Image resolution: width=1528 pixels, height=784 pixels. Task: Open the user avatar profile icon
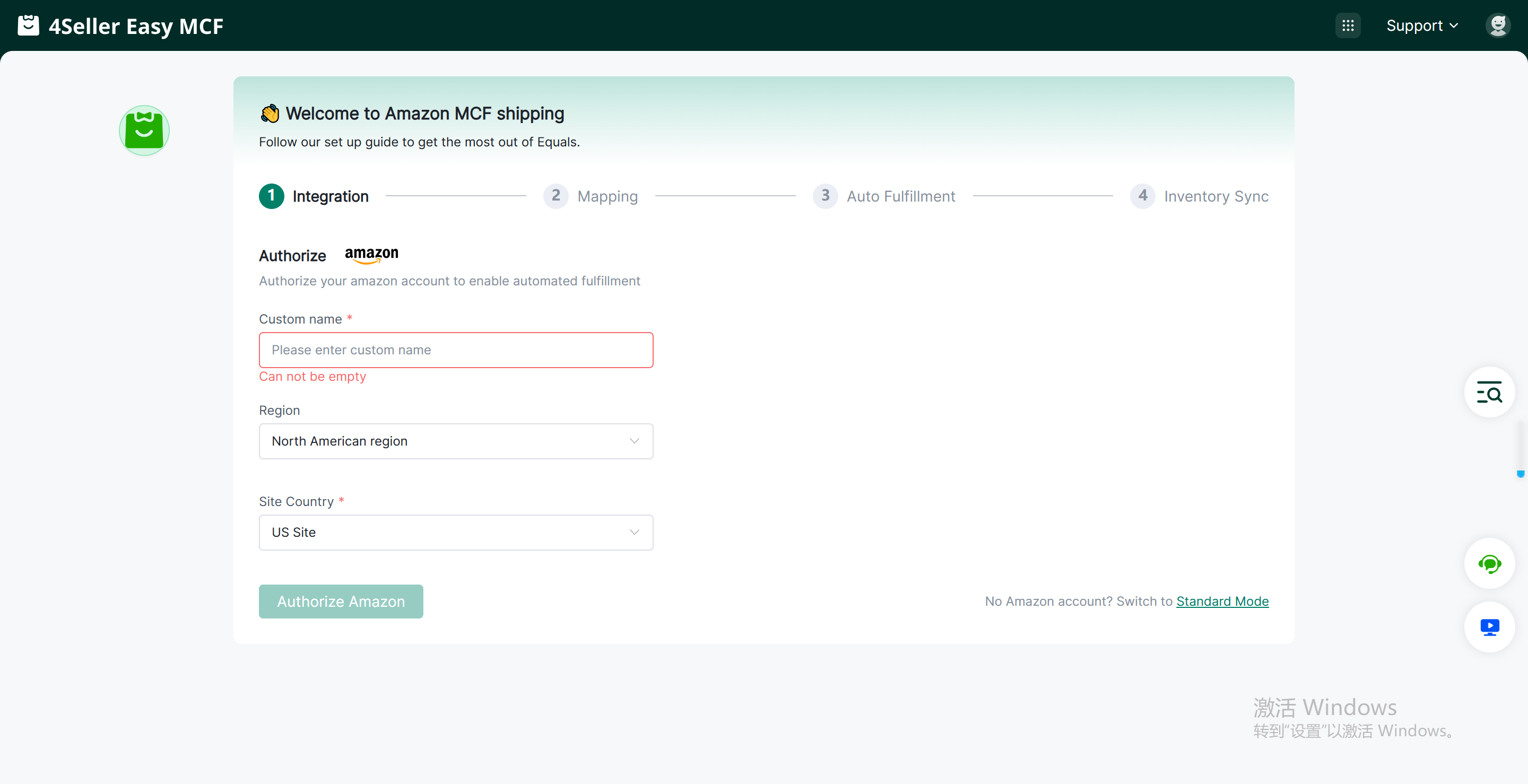pyautogui.click(x=1498, y=25)
